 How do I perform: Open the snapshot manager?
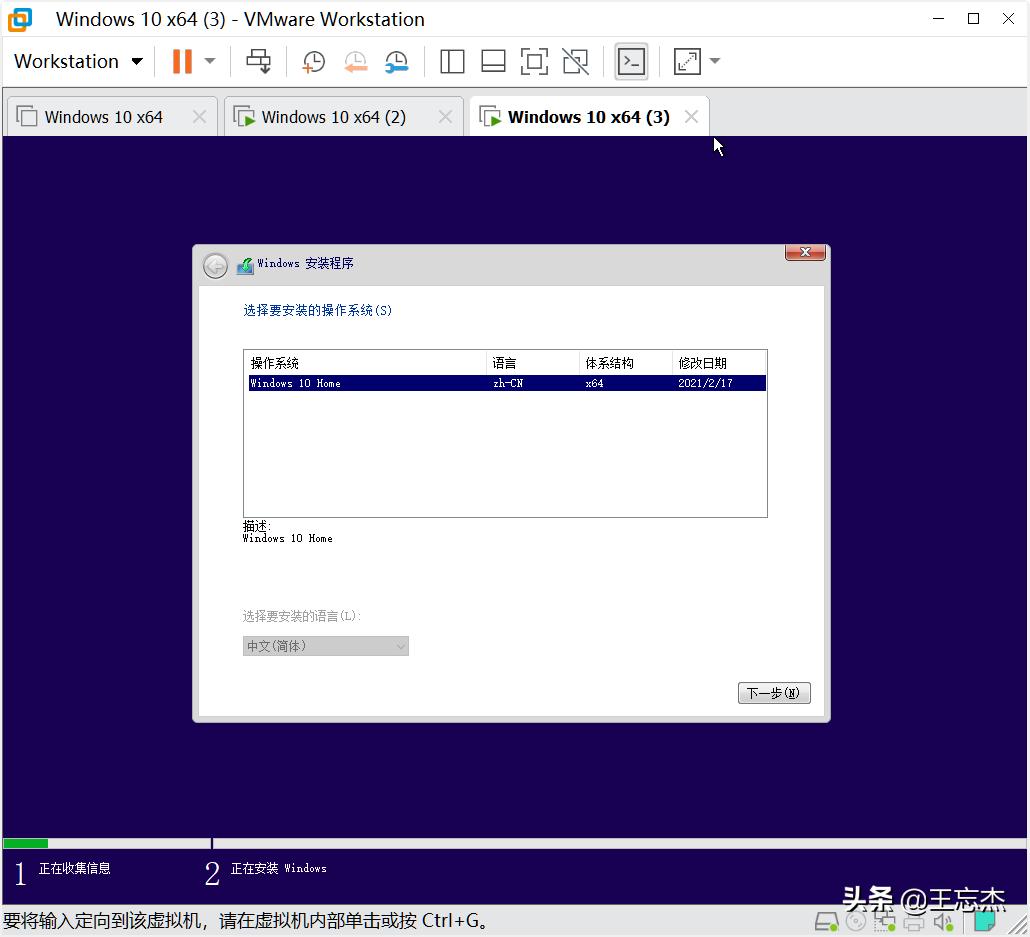click(397, 61)
